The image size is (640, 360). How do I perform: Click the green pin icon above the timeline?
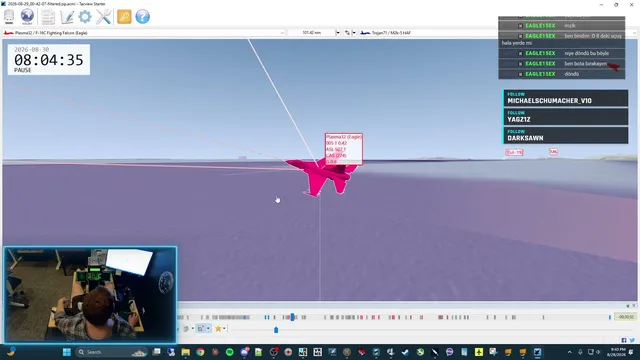point(628,306)
